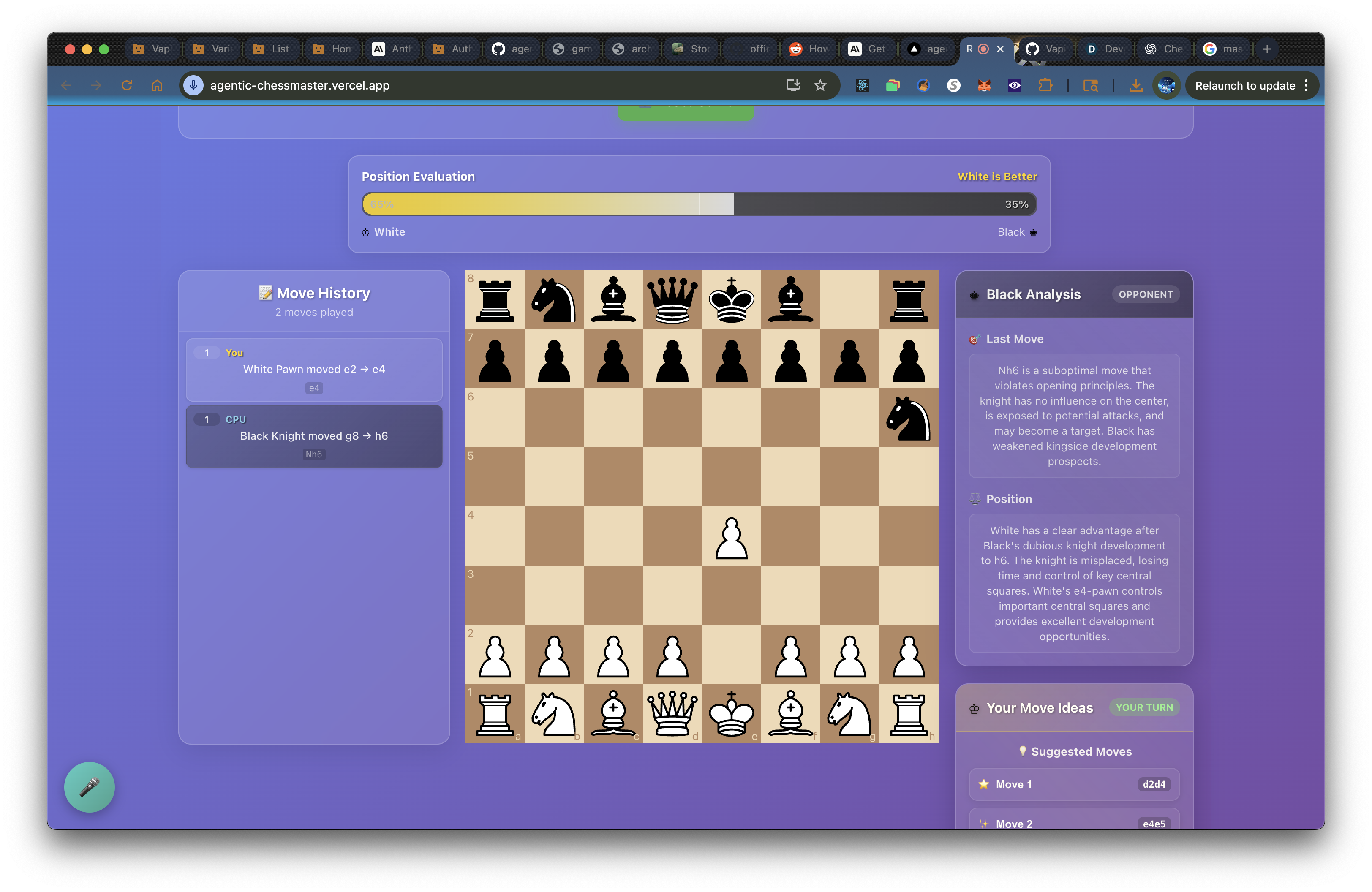
Task: Click Relaunch to update button
Action: point(1244,86)
